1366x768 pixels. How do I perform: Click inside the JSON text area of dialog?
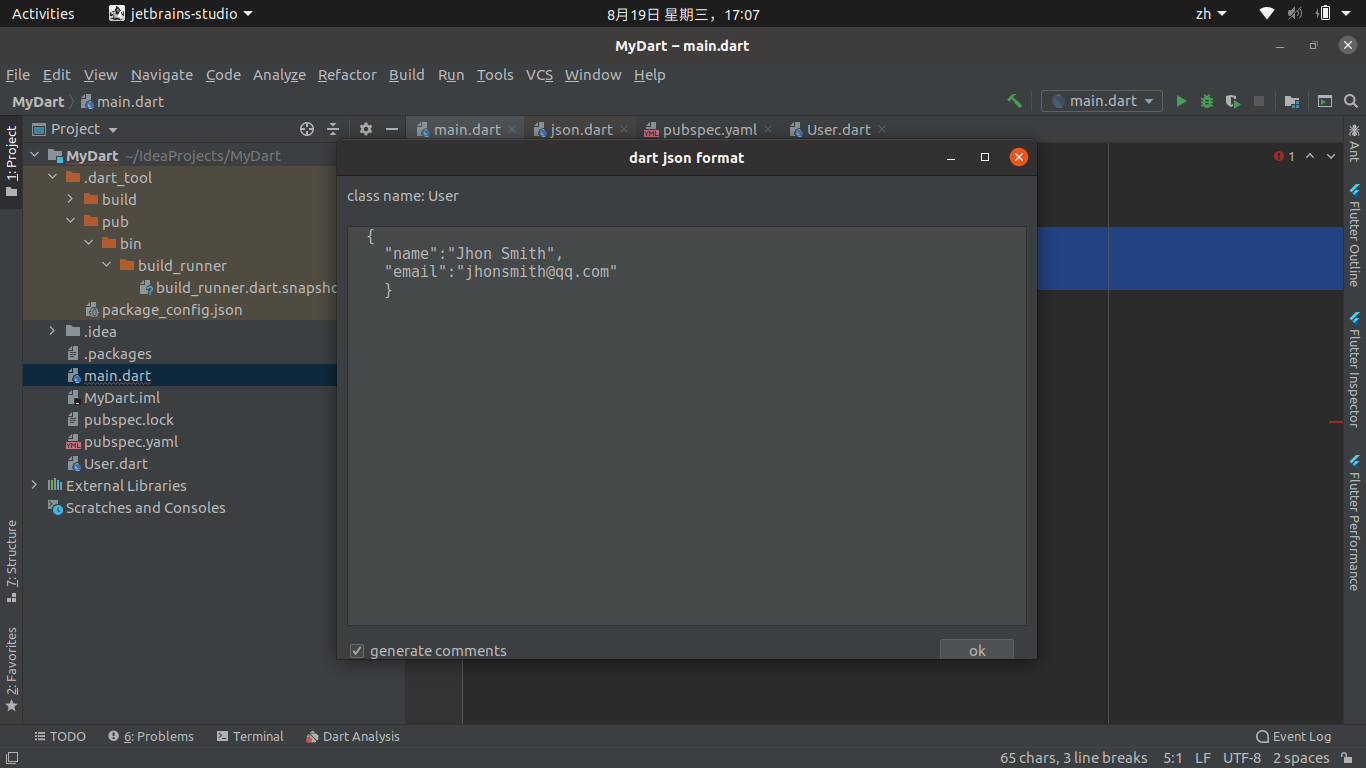point(686,425)
